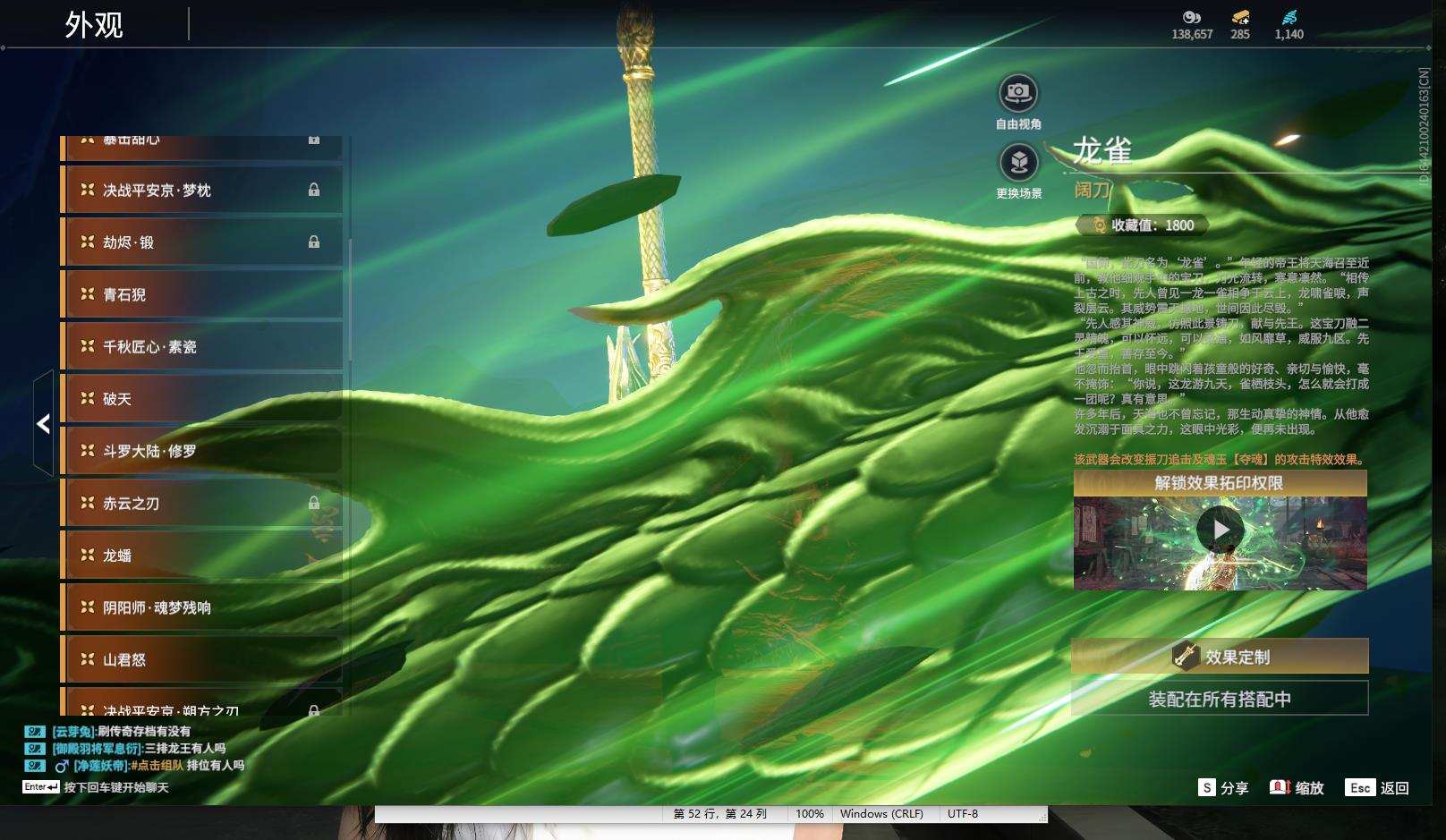Viewport: 1446px width, 840px height.
Task: Click 装配在所有搭配中 button
Action: pyautogui.click(x=1220, y=699)
